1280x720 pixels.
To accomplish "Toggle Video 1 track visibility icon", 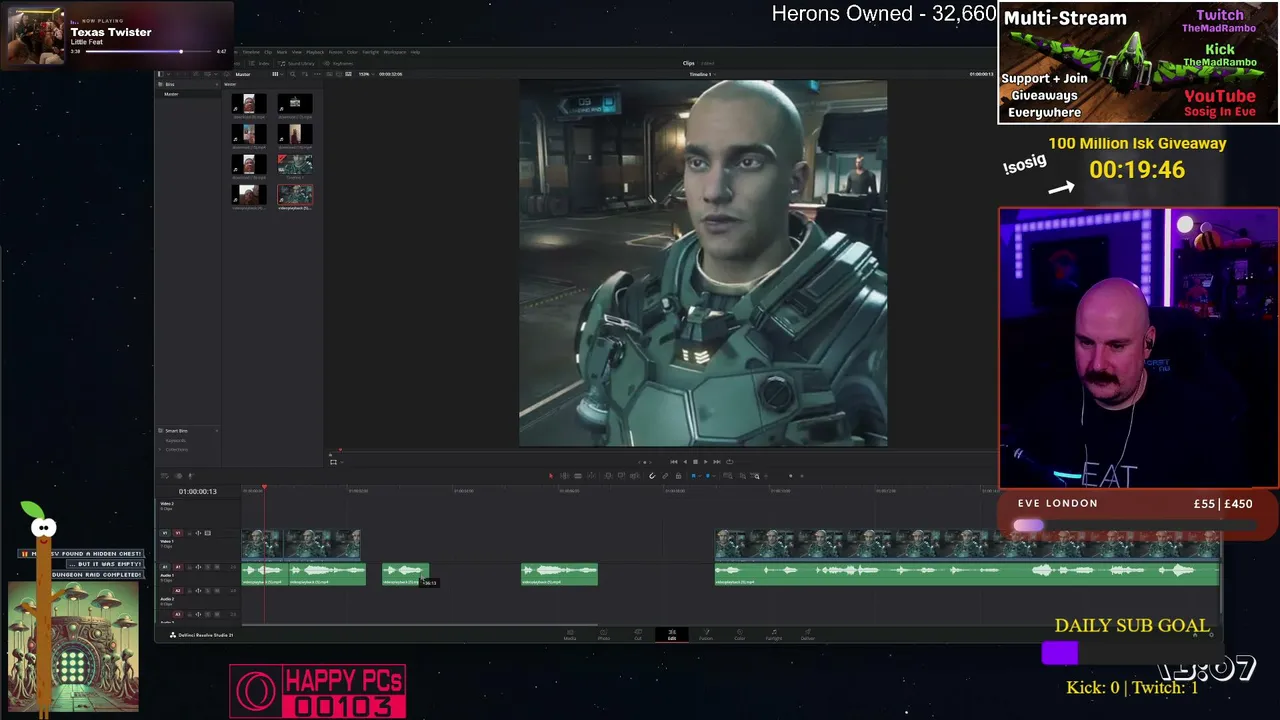I will pos(208,533).
